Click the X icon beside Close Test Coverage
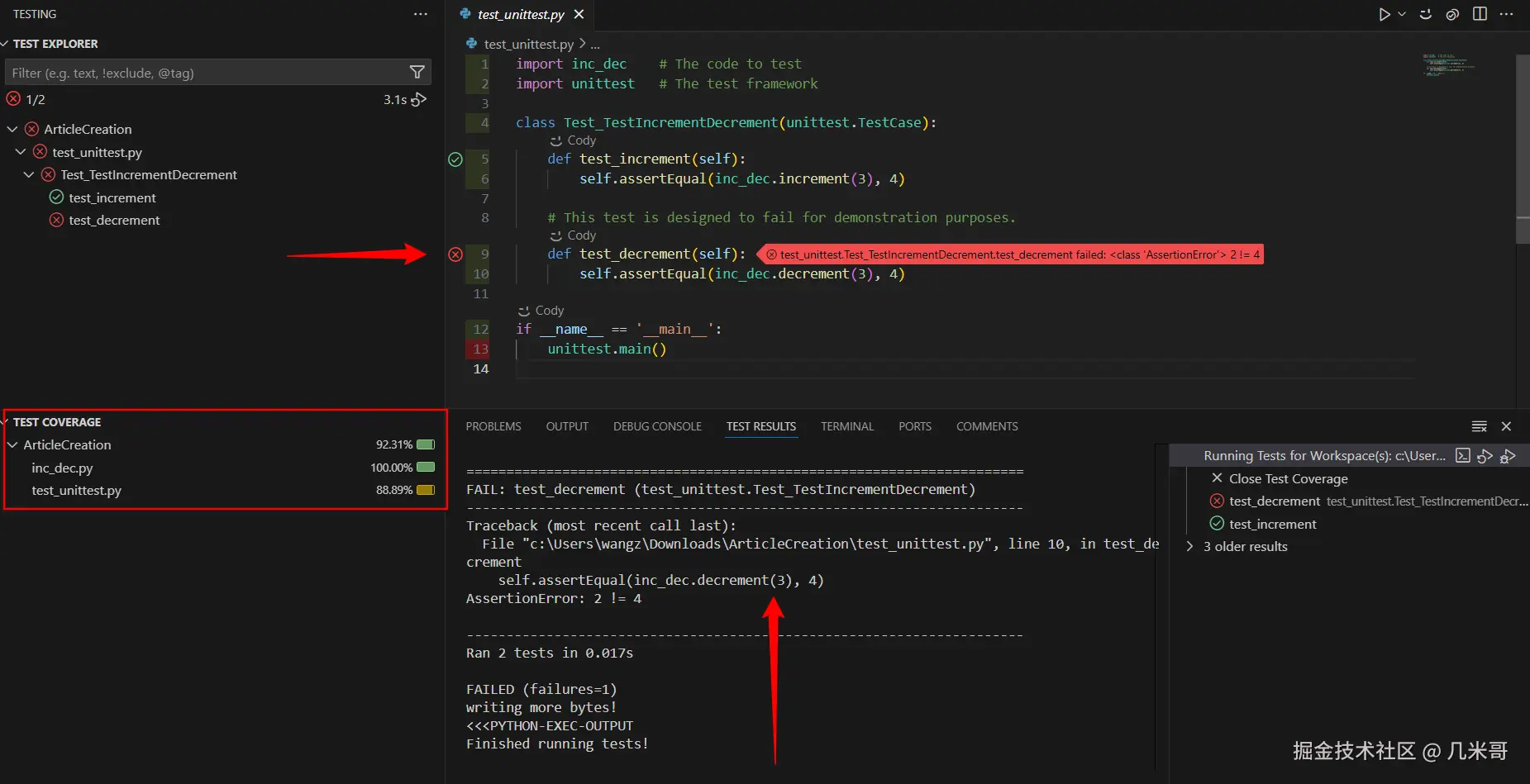Viewport: 1530px width, 784px height. click(x=1217, y=478)
